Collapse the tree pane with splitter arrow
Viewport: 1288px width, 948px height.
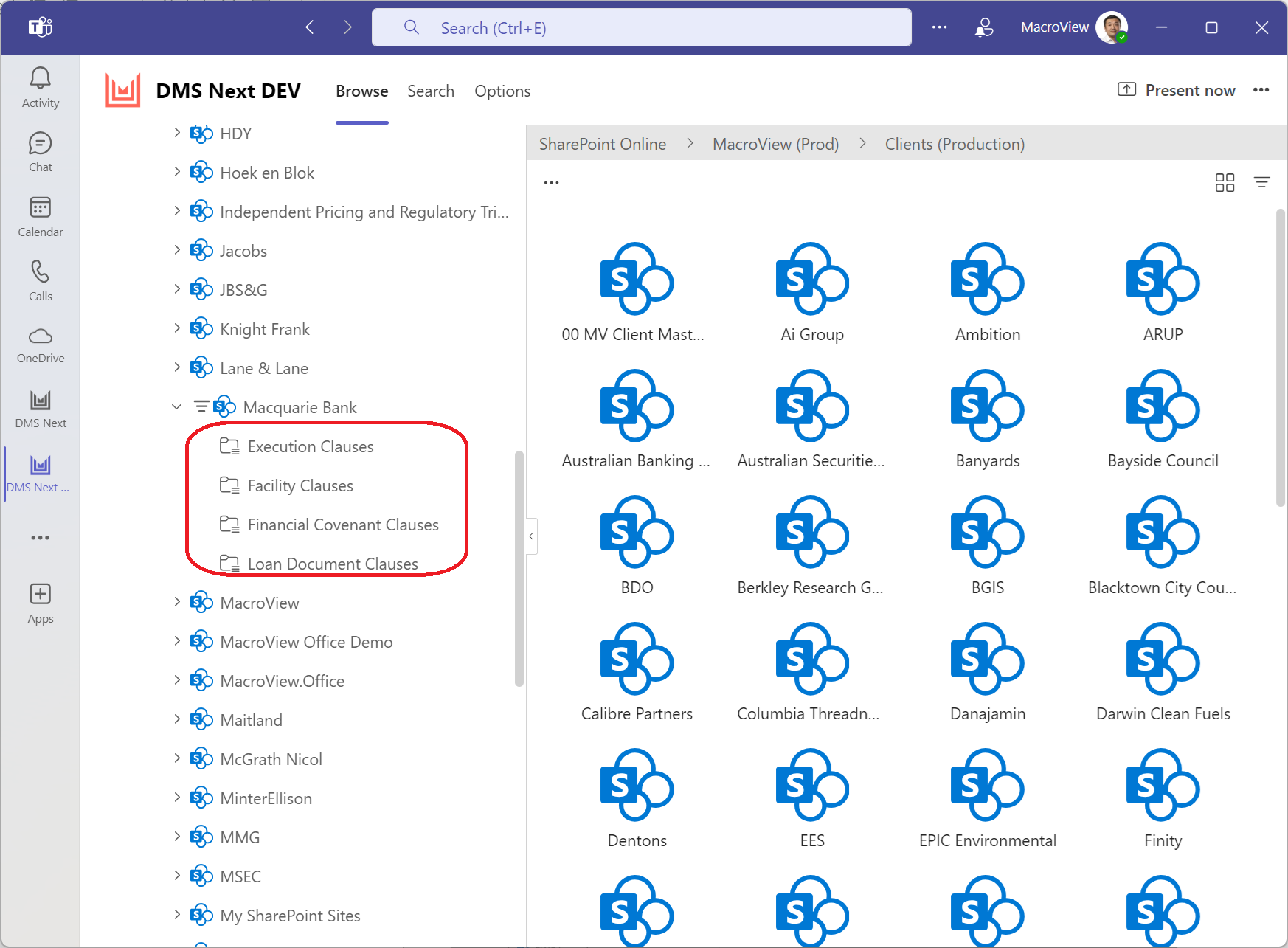531,536
